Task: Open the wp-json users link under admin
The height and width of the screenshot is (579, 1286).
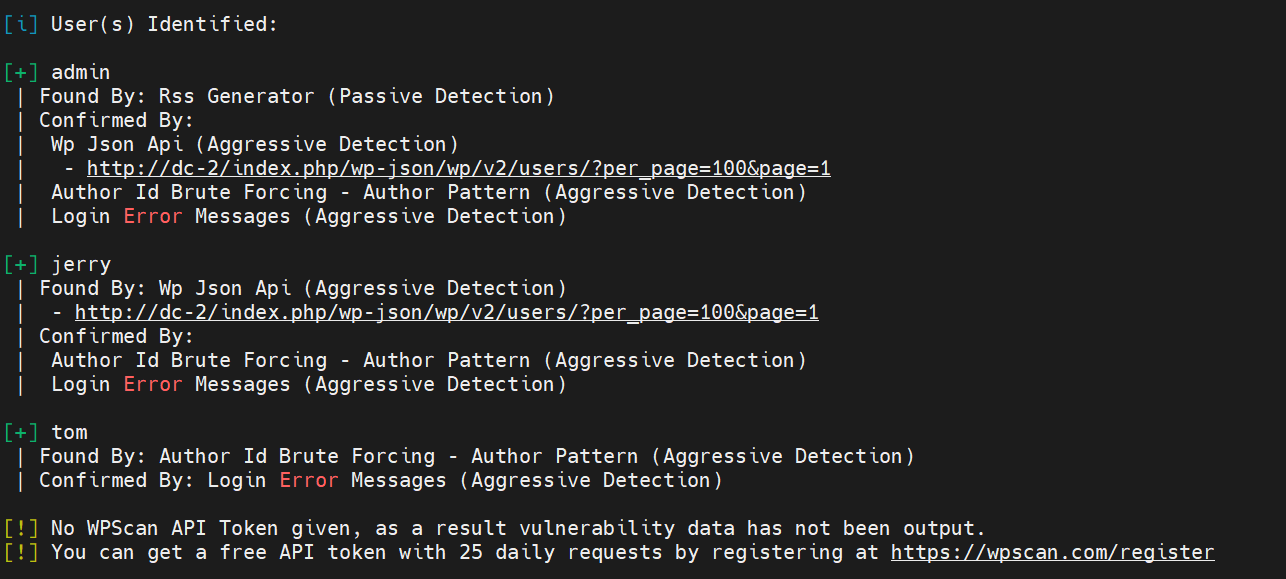Action: point(458,168)
